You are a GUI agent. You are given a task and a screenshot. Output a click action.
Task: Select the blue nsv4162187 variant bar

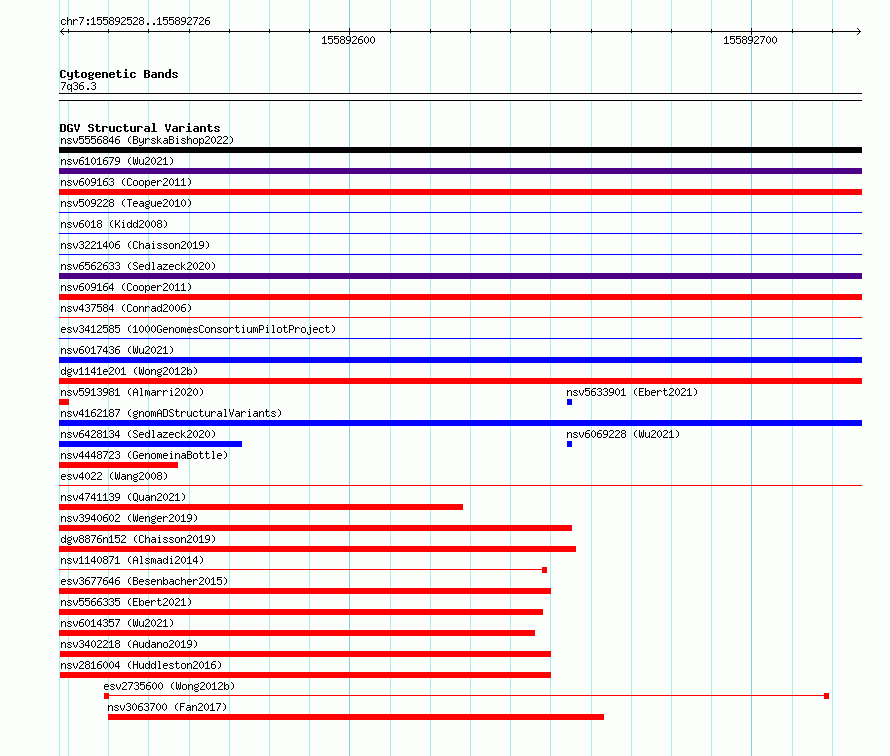460,423
